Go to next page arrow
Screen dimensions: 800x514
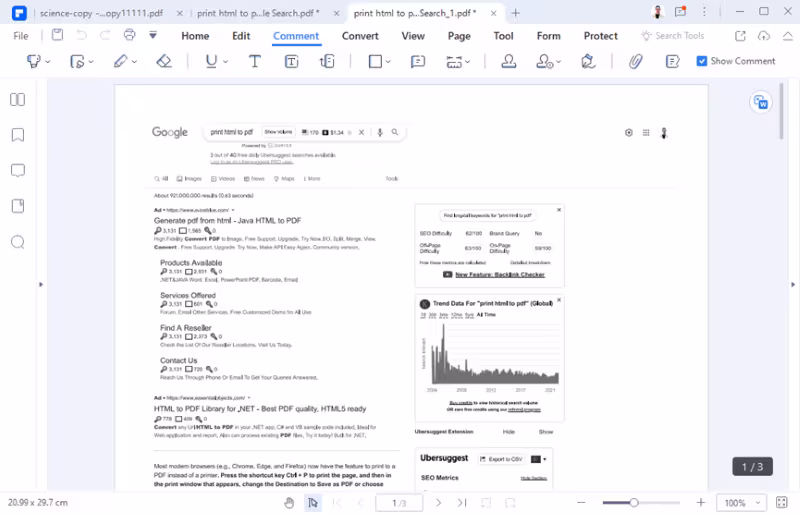pyautogui.click(x=438, y=503)
